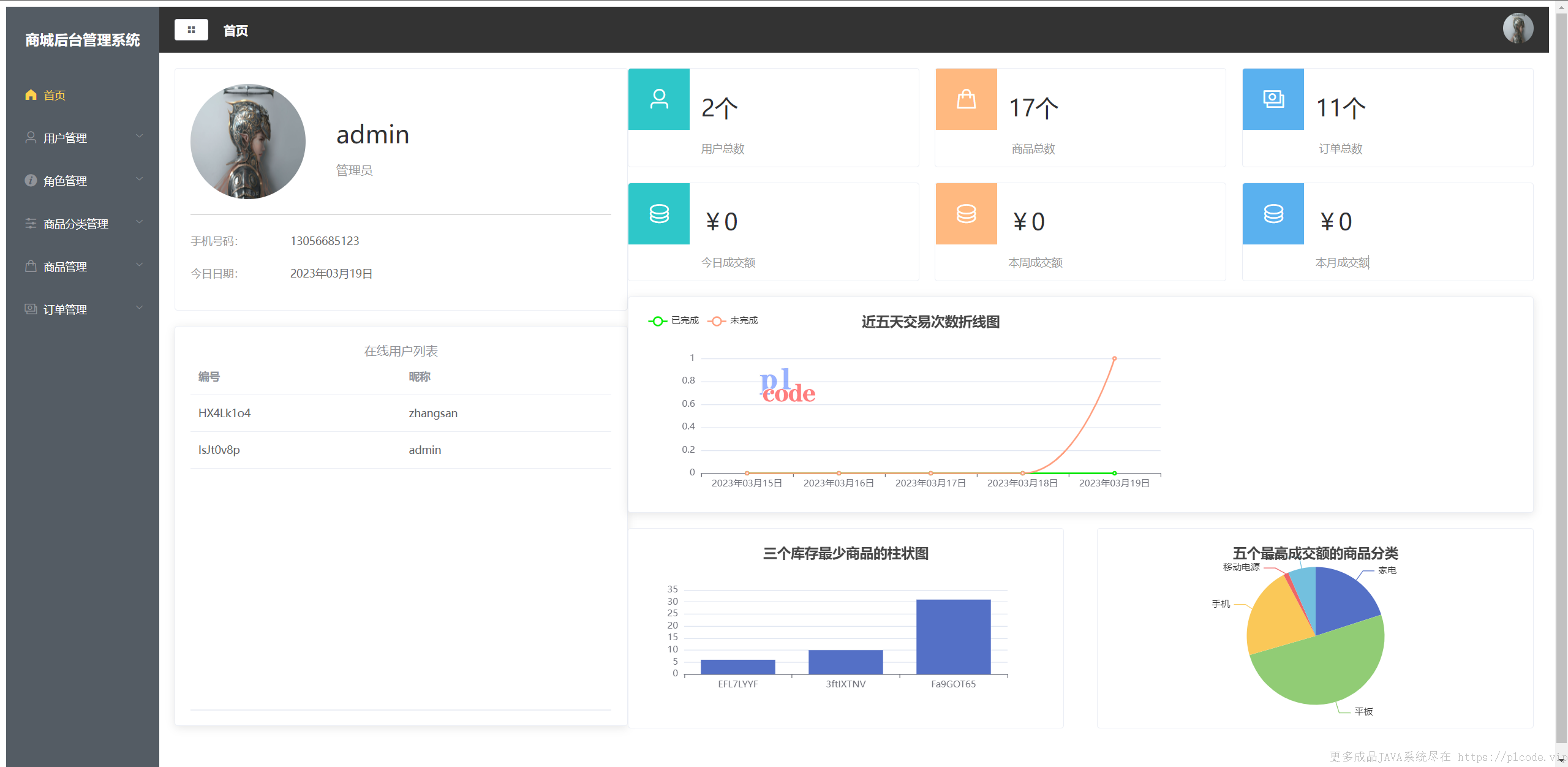
Task: Toggle 已完成 legend series
Action: click(x=674, y=320)
